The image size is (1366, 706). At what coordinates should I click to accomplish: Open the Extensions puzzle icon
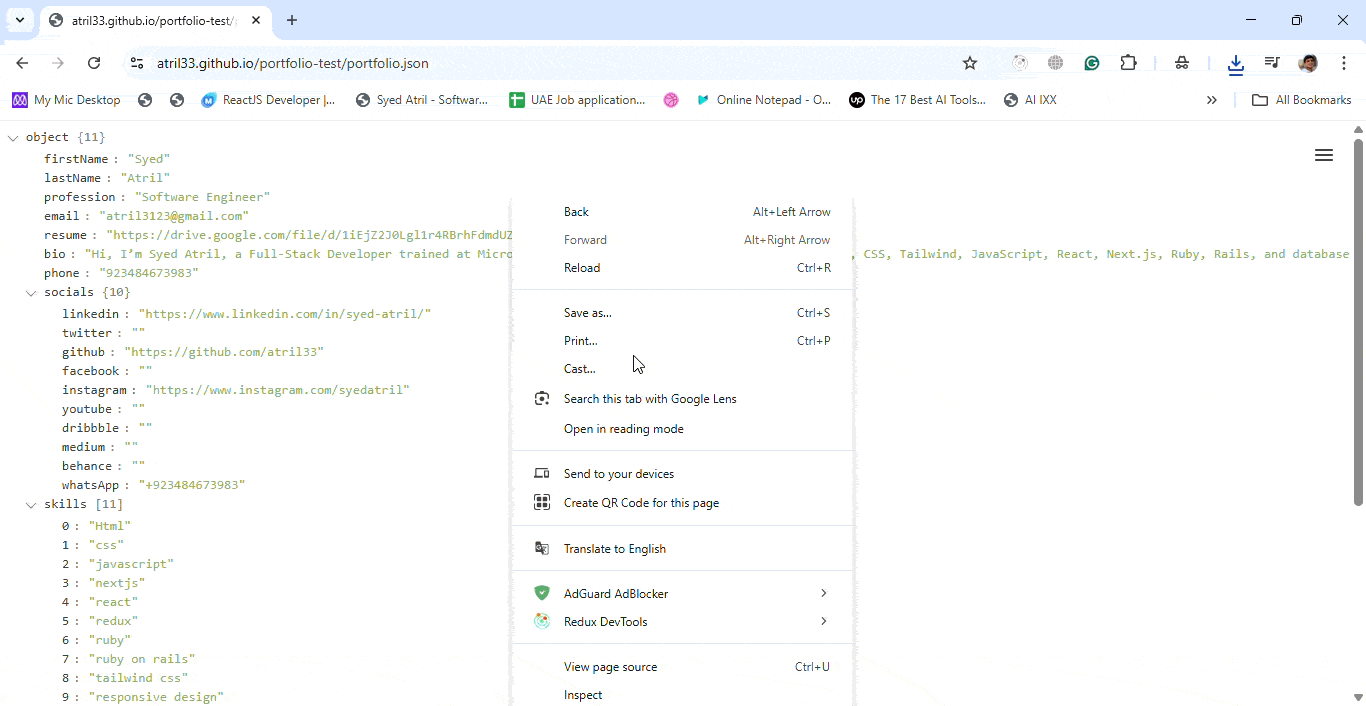tap(1128, 63)
